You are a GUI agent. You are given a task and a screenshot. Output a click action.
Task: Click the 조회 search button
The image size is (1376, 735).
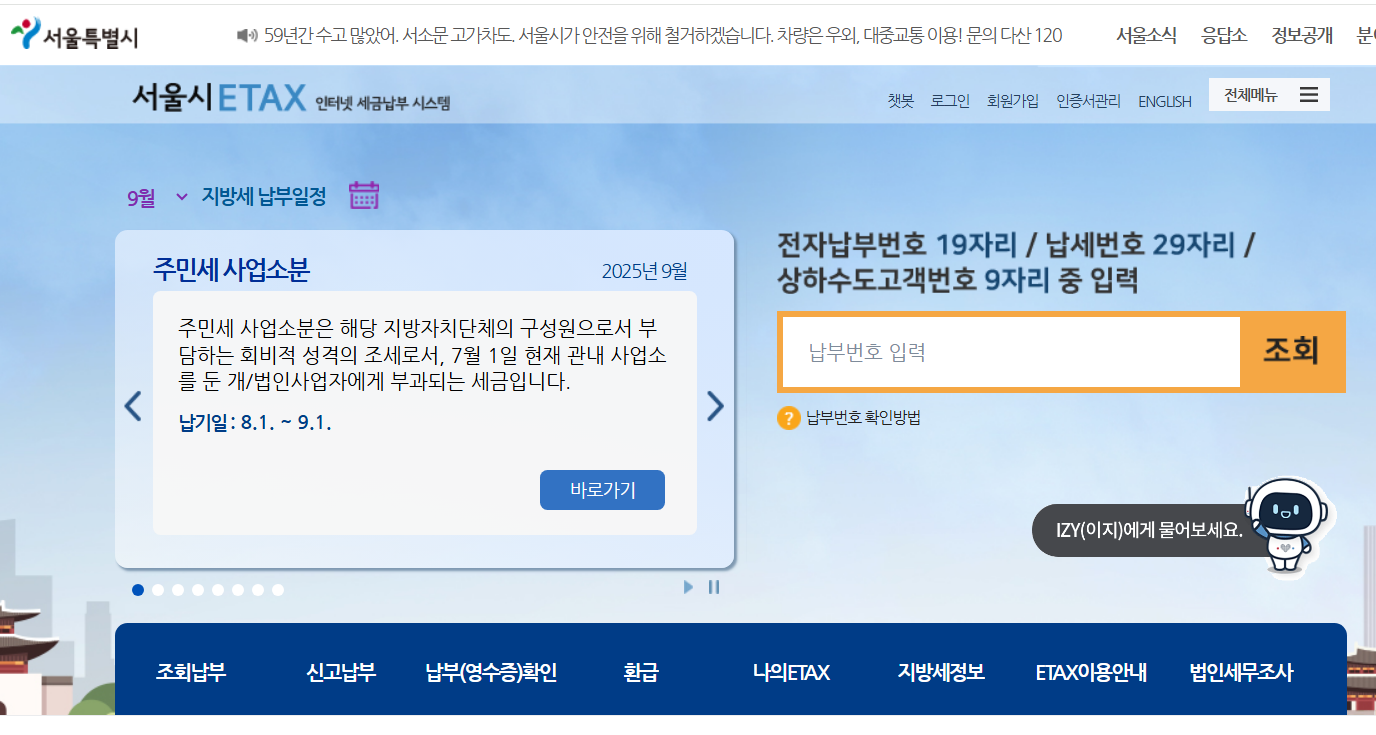pos(1292,351)
